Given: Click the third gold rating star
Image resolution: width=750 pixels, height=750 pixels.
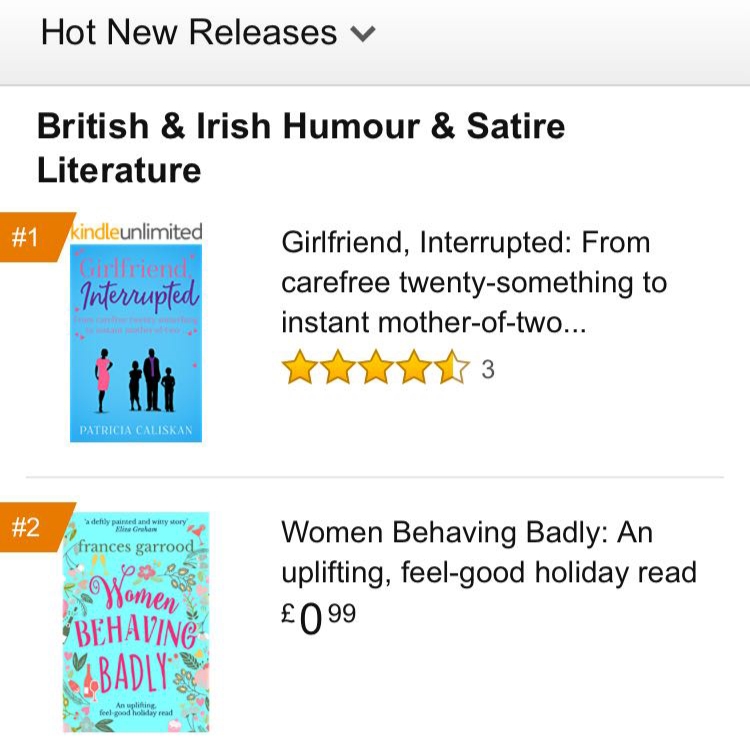Looking at the screenshot, I should coord(375,369).
